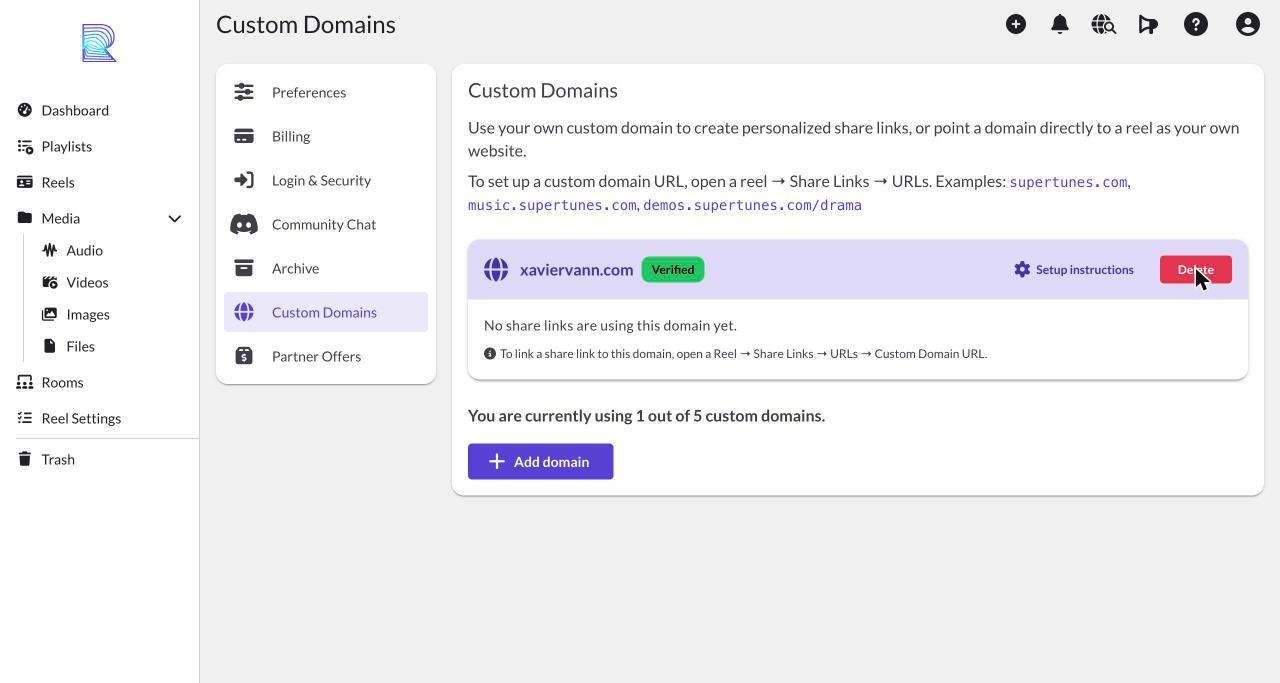Screen dimensions: 1280x683
Task: Open Setup instructions for xaviervann.com
Action: [x=1074, y=269]
